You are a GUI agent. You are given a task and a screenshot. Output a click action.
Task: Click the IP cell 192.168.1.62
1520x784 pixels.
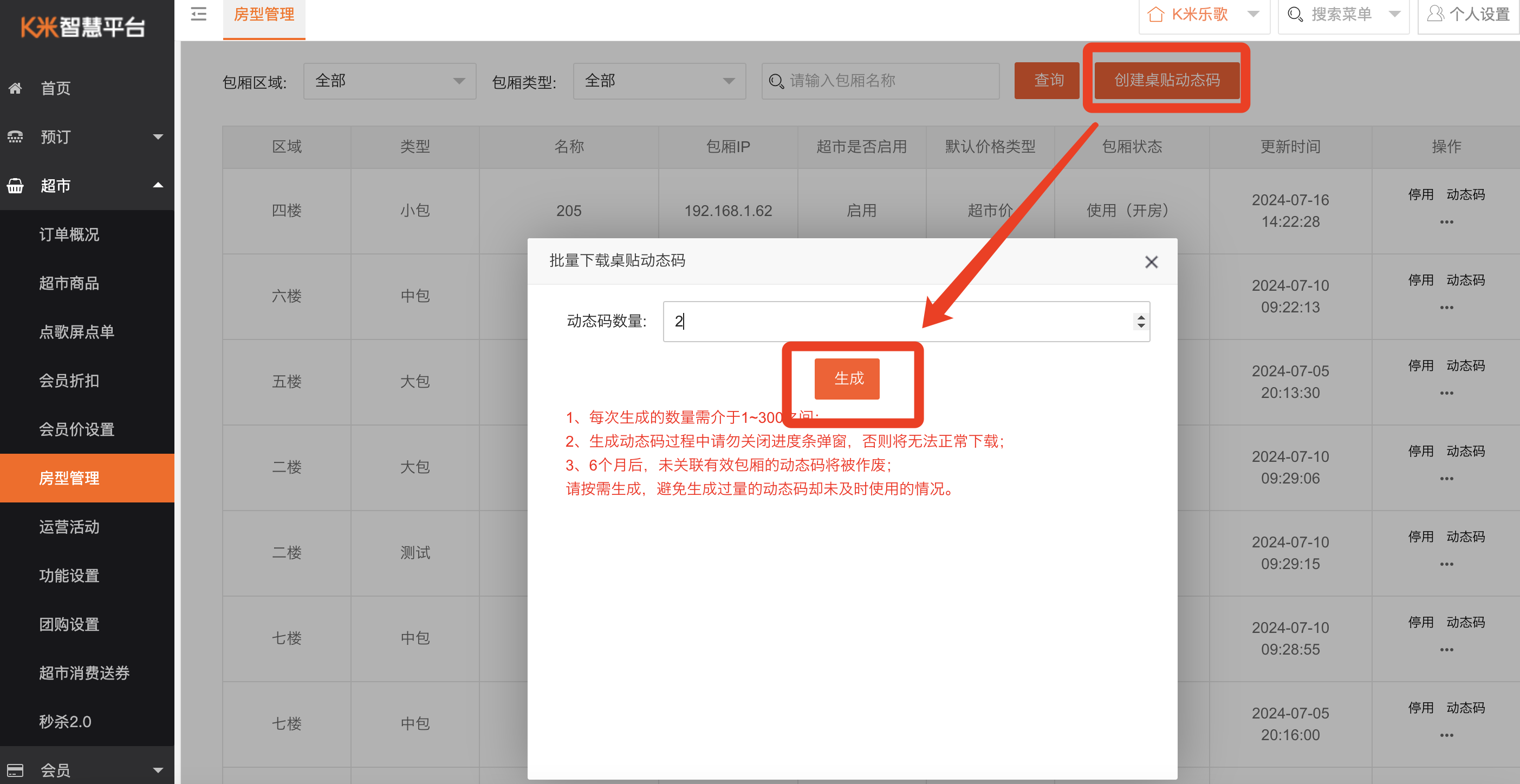pos(728,211)
